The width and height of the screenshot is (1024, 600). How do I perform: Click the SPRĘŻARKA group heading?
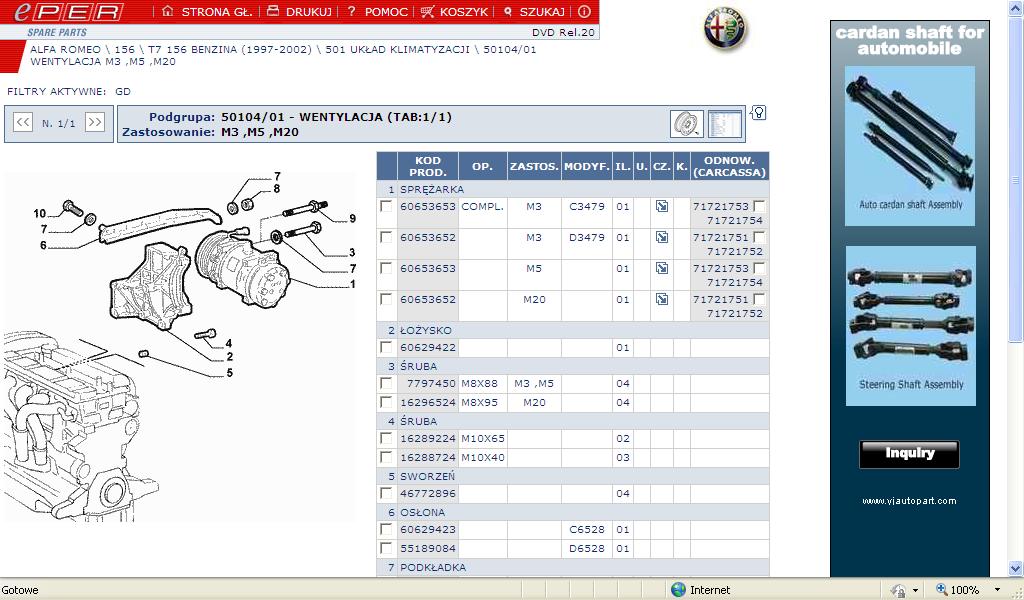(432, 189)
